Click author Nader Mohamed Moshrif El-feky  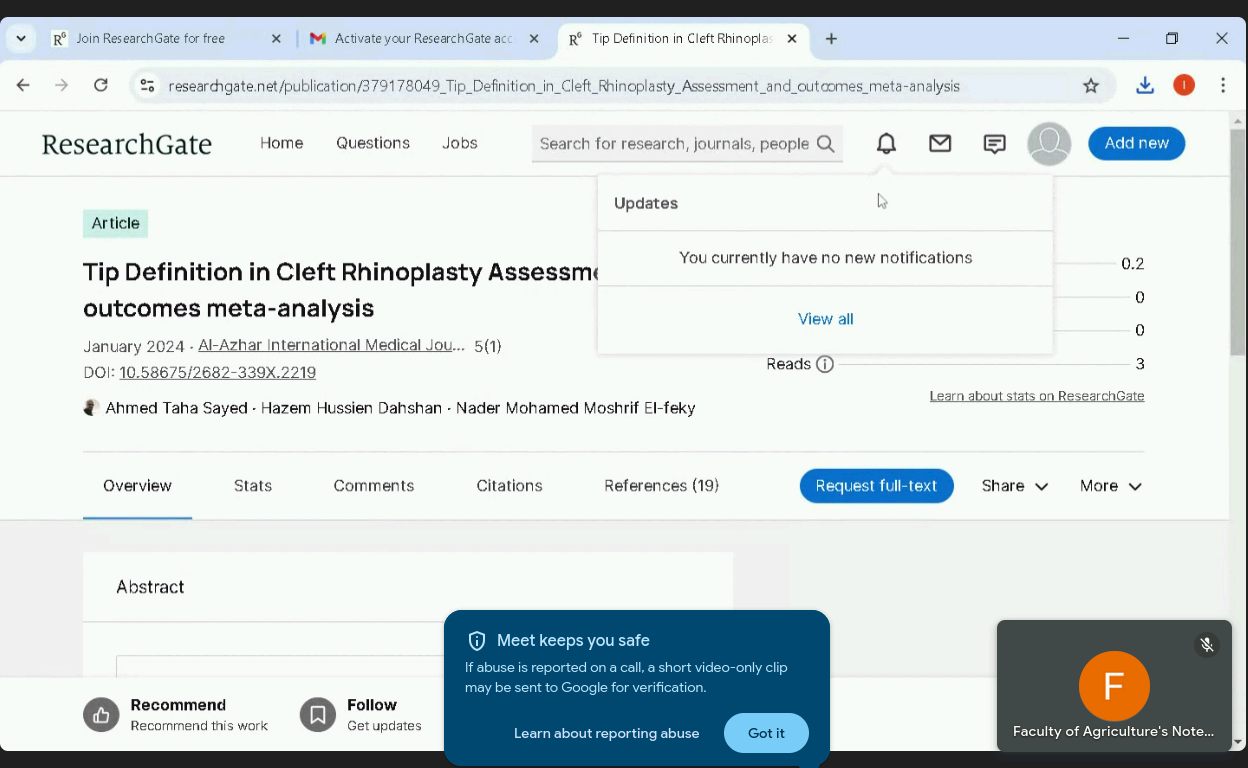(x=575, y=408)
